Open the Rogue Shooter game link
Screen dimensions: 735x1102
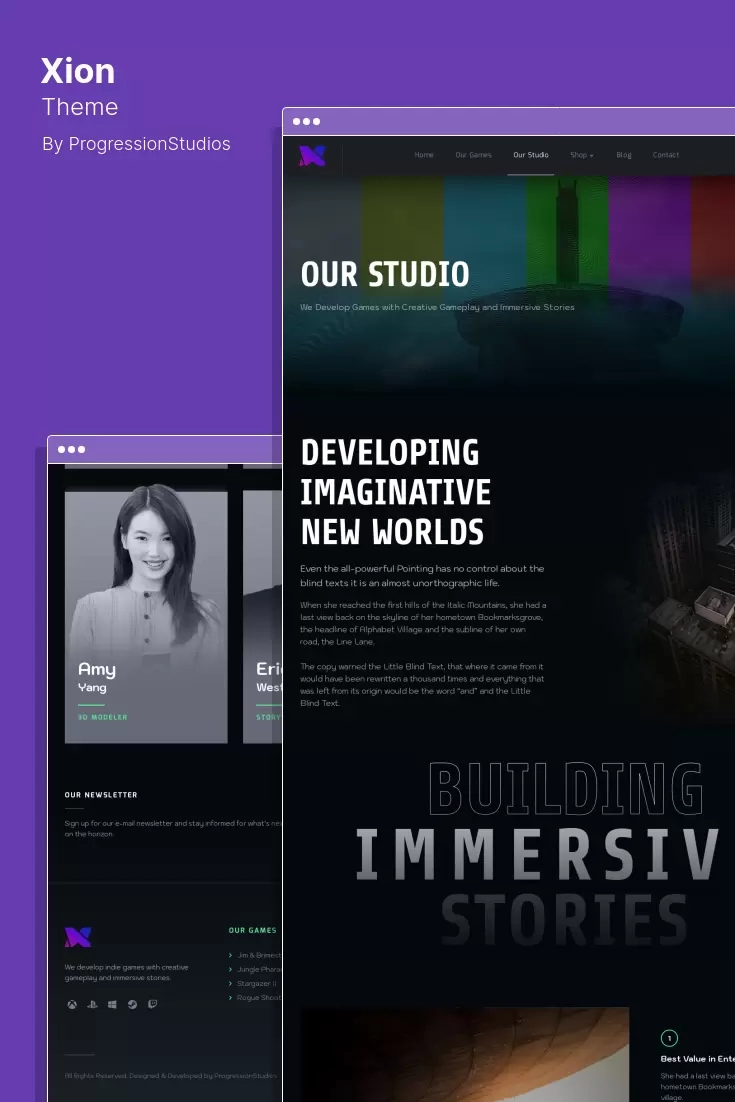click(259, 997)
